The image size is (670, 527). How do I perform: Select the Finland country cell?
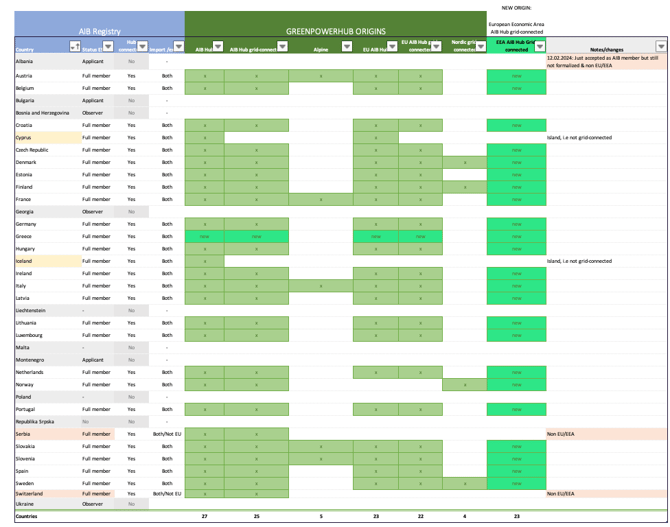tap(48, 187)
